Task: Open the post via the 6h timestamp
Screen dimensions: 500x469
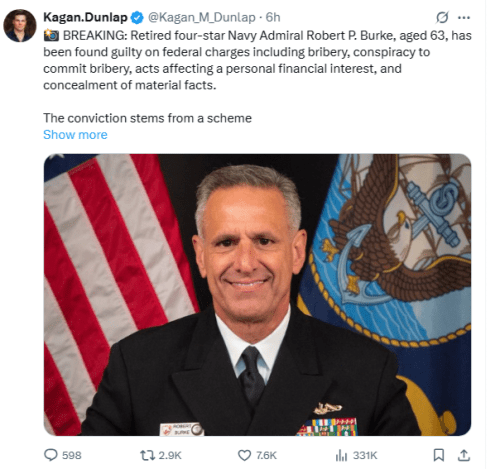Action: (x=273, y=17)
